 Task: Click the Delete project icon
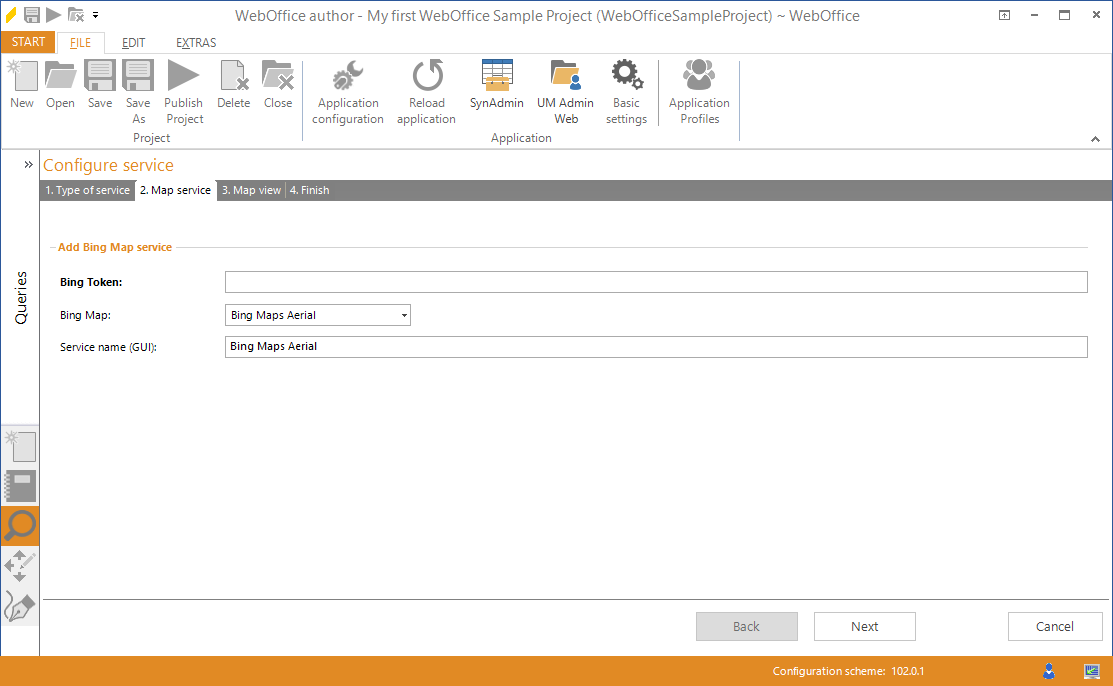(x=233, y=80)
